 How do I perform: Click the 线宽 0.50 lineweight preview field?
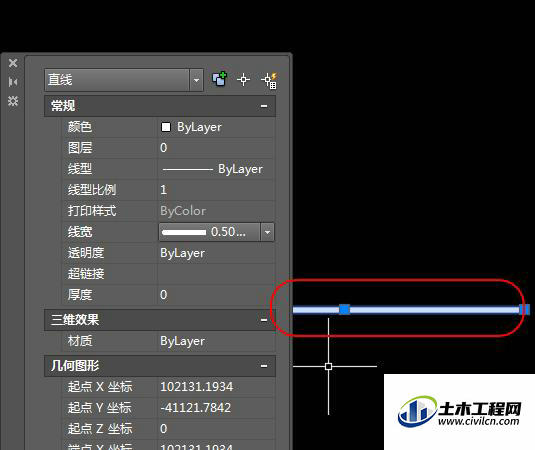point(209,232)
